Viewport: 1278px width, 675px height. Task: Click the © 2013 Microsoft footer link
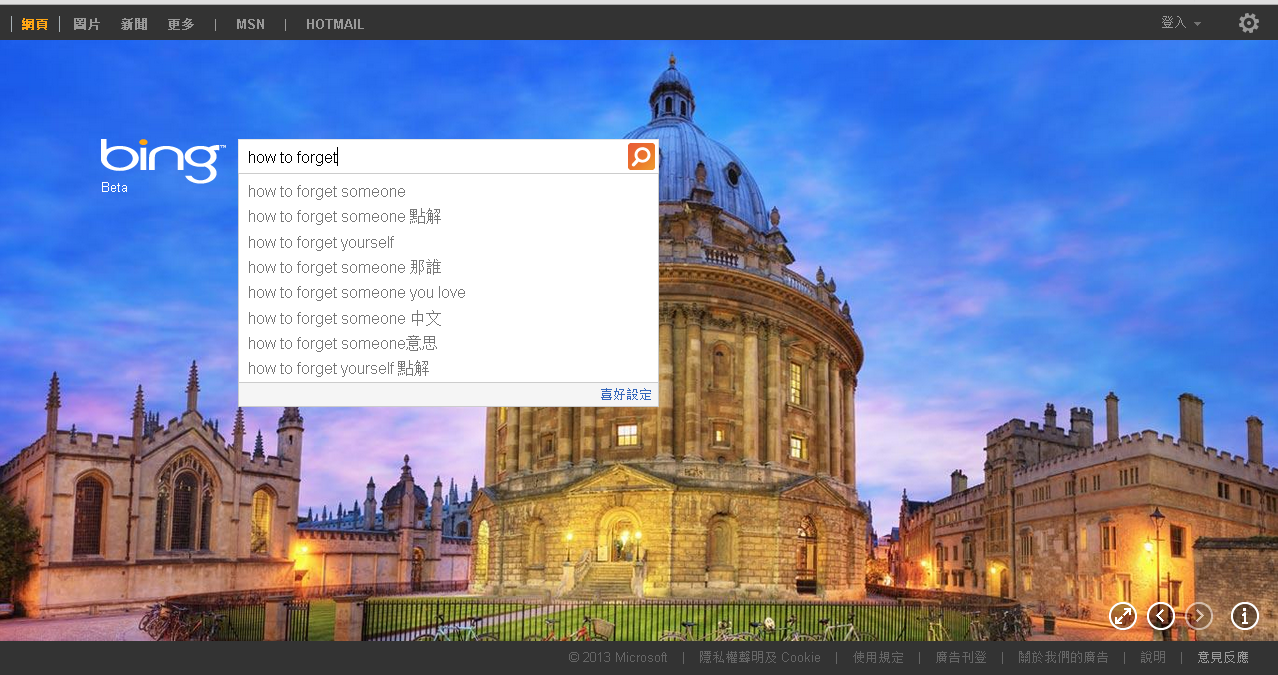618,657
